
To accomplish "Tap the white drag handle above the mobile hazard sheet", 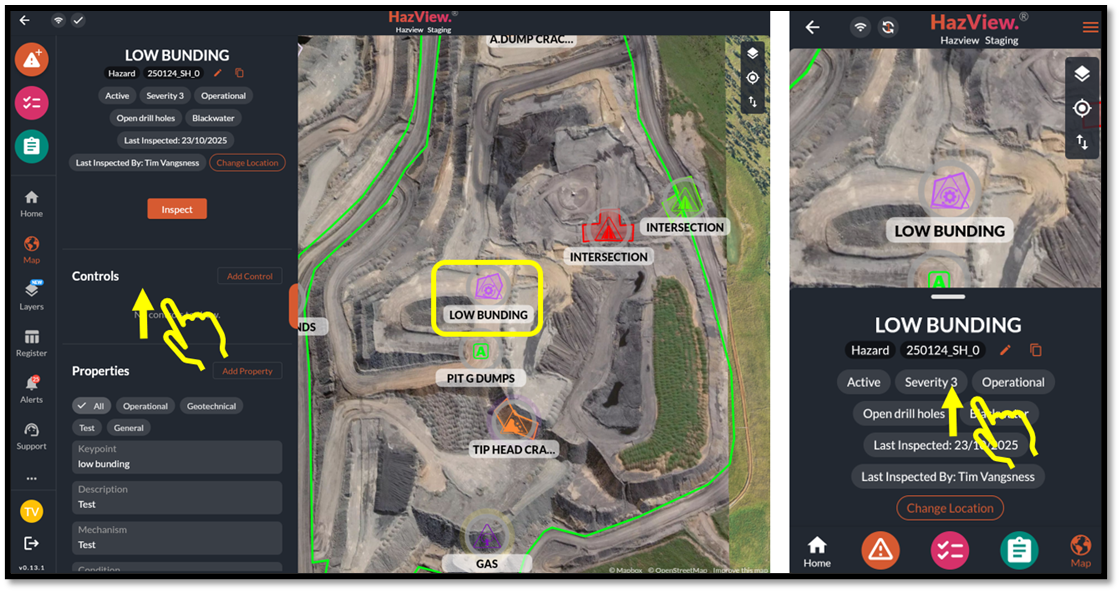I will pyautogui.click(x=947, y=297).
